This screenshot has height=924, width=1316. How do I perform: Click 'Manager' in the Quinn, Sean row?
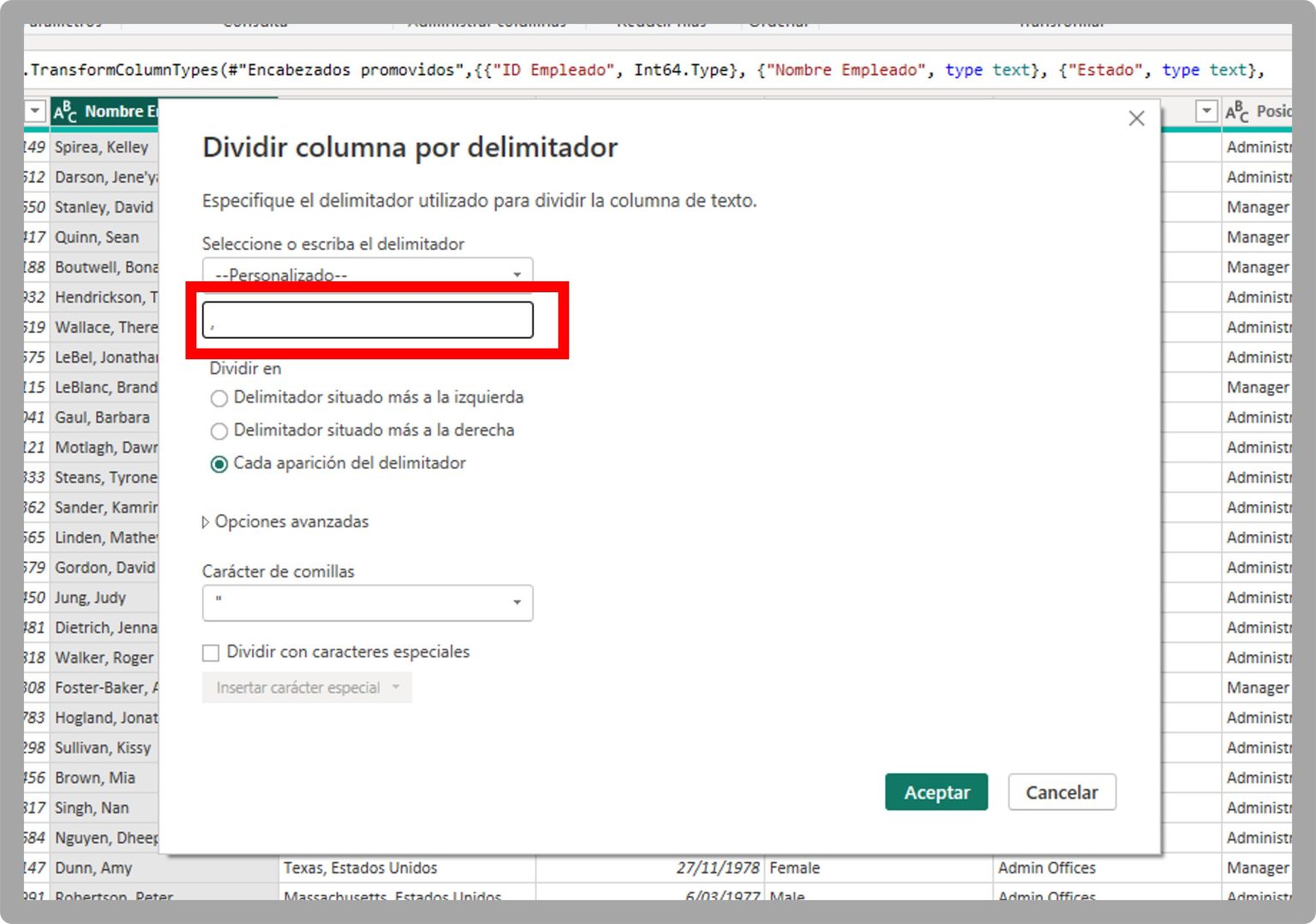(1257, 237)
